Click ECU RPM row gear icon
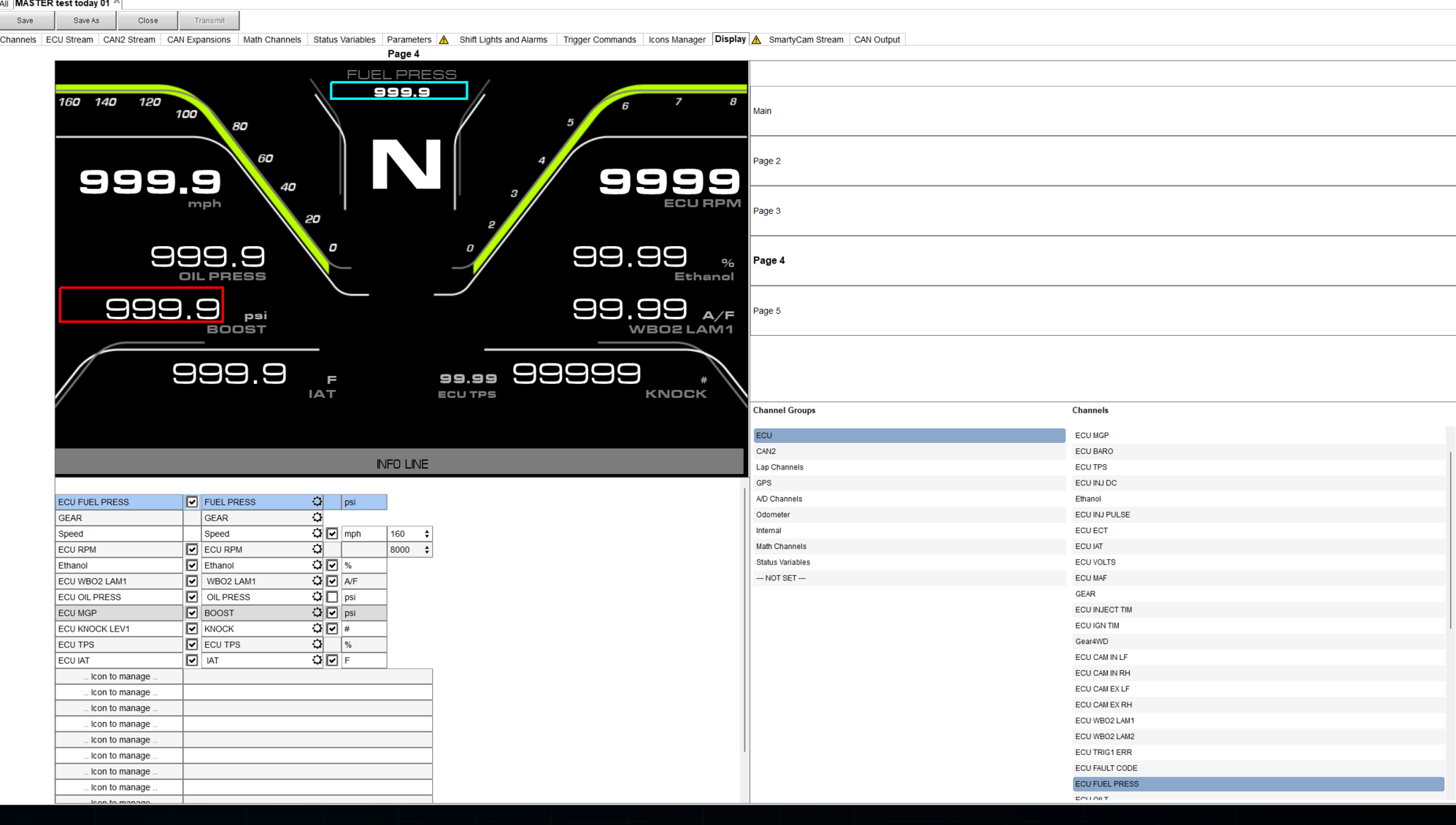 click(x=317, y=549)
